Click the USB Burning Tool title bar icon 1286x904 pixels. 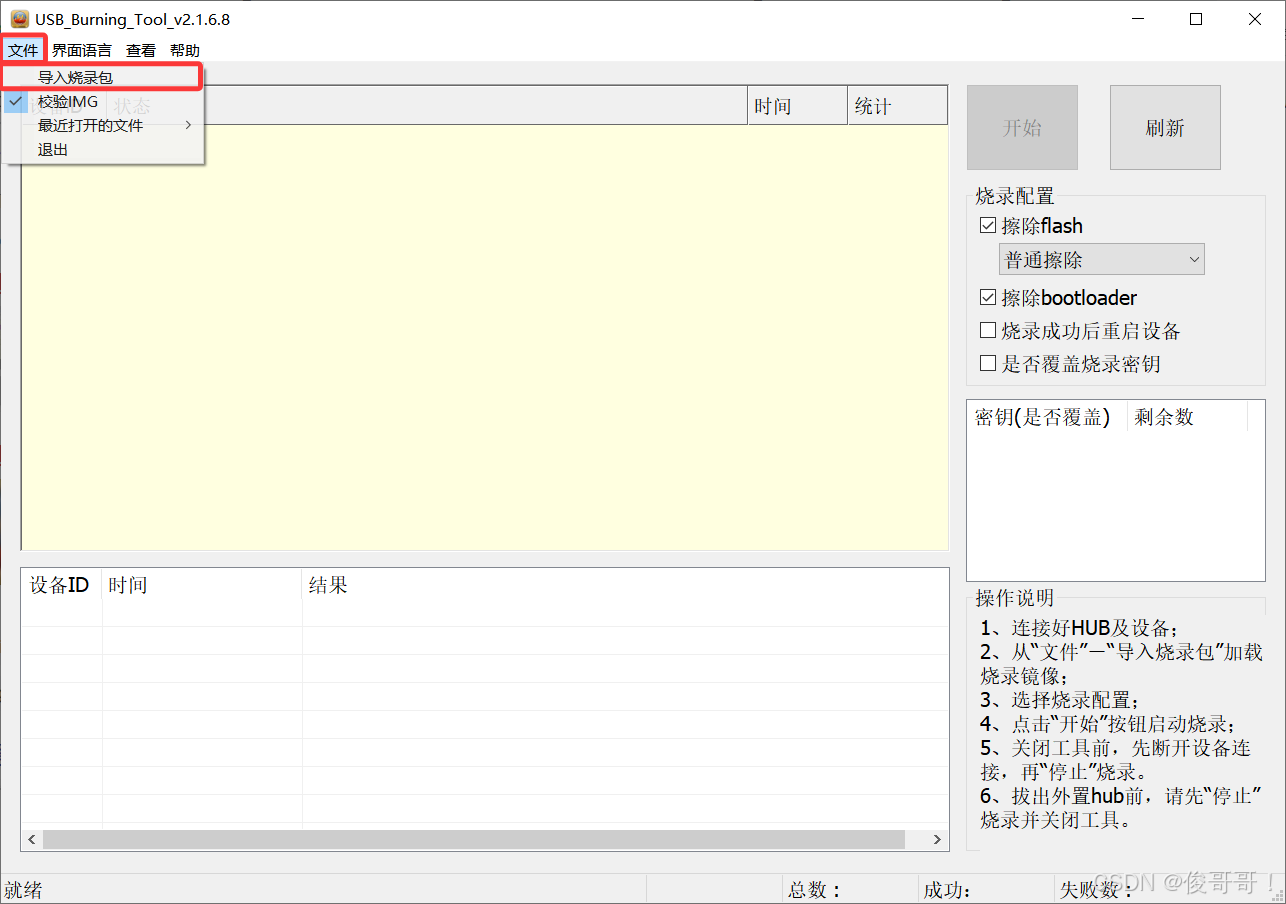coord(19,19)
